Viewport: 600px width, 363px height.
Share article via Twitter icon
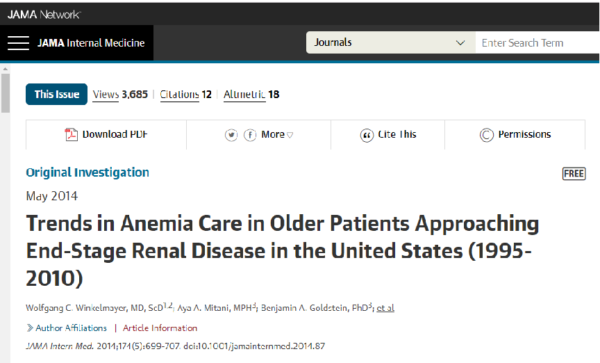pyautogui.click(x=231, y=135)
